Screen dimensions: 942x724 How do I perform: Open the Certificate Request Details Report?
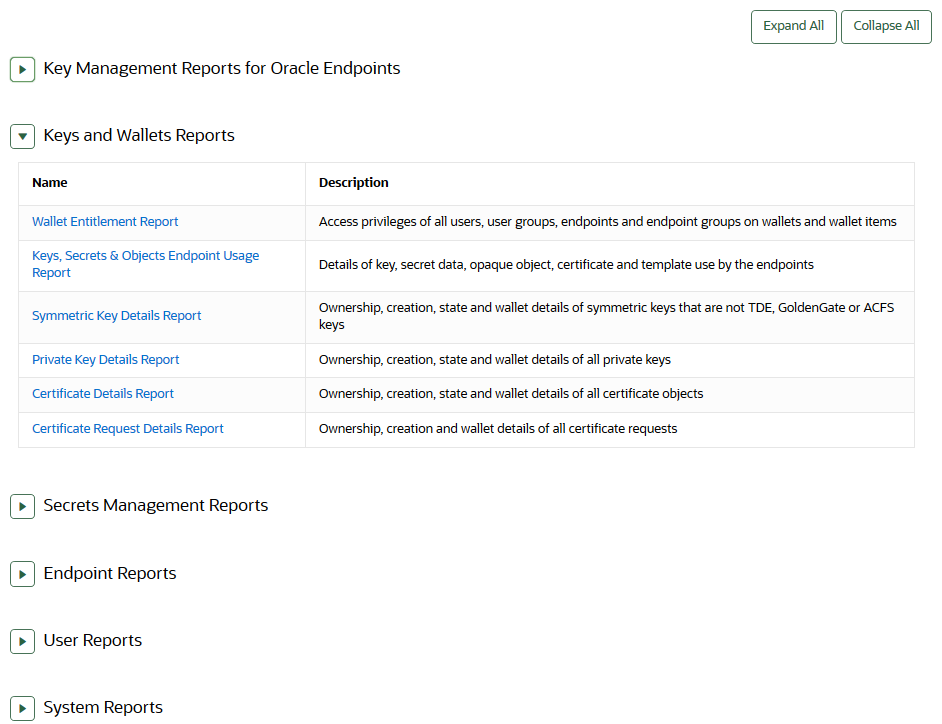128,429
